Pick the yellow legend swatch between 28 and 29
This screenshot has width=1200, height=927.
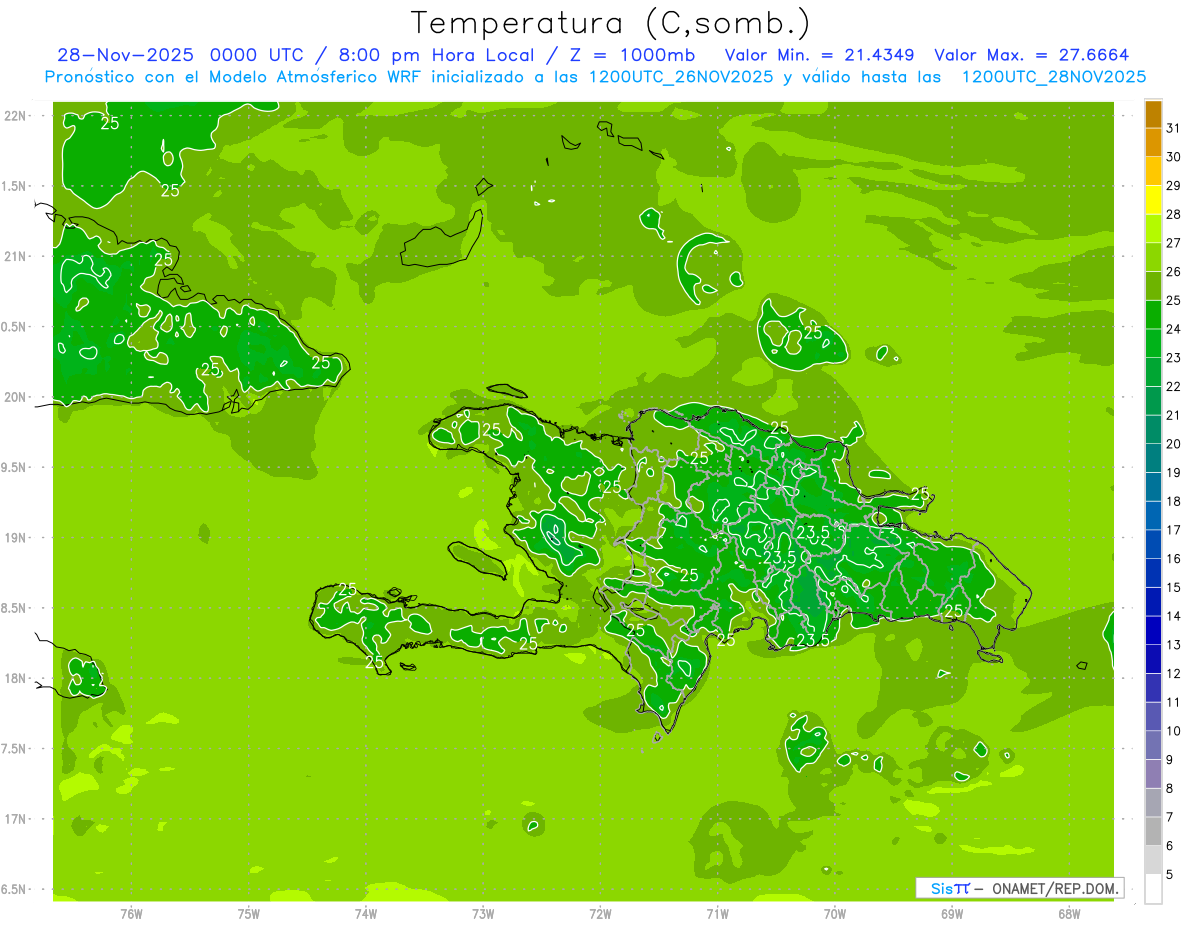pyautogui.click(x=1153, y=200)
